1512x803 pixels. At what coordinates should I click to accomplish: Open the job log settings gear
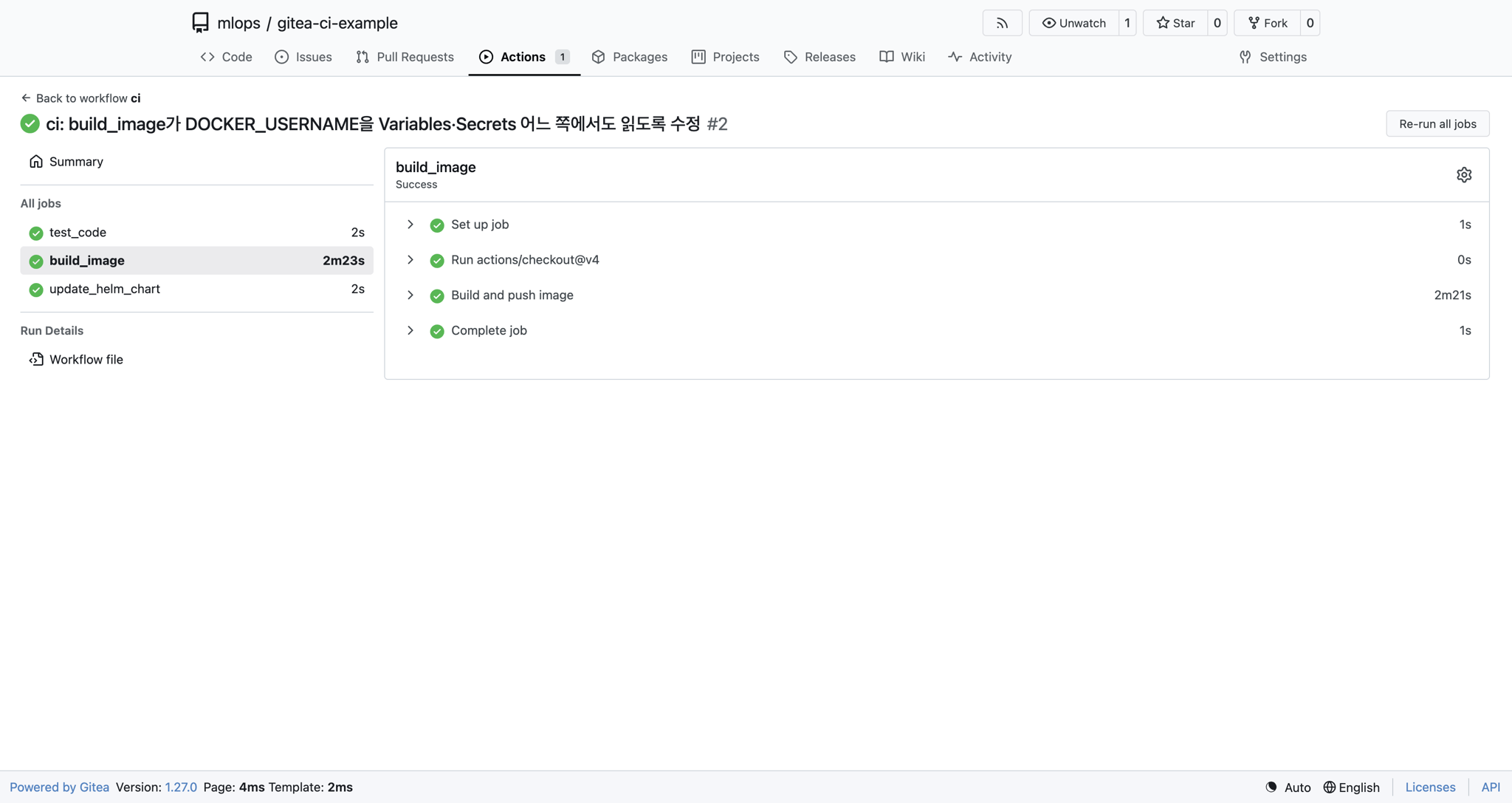[1464, 175]
